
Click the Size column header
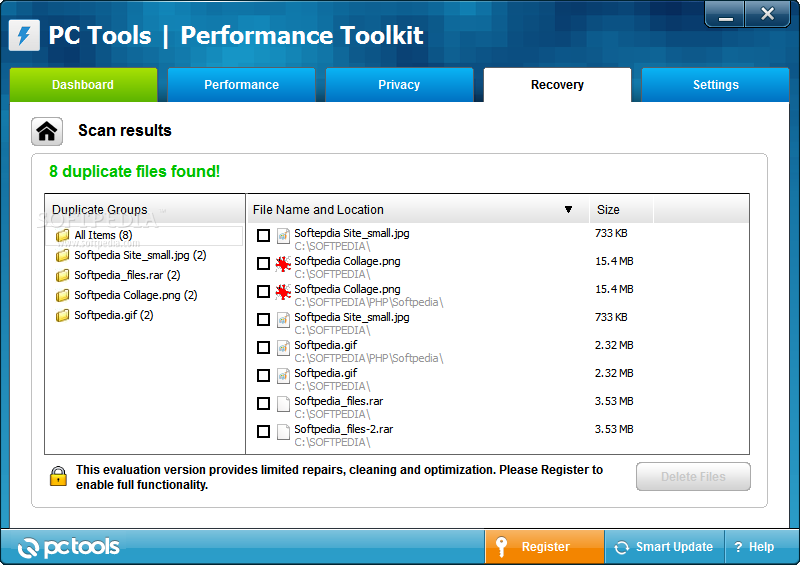[x=621, y=209]
